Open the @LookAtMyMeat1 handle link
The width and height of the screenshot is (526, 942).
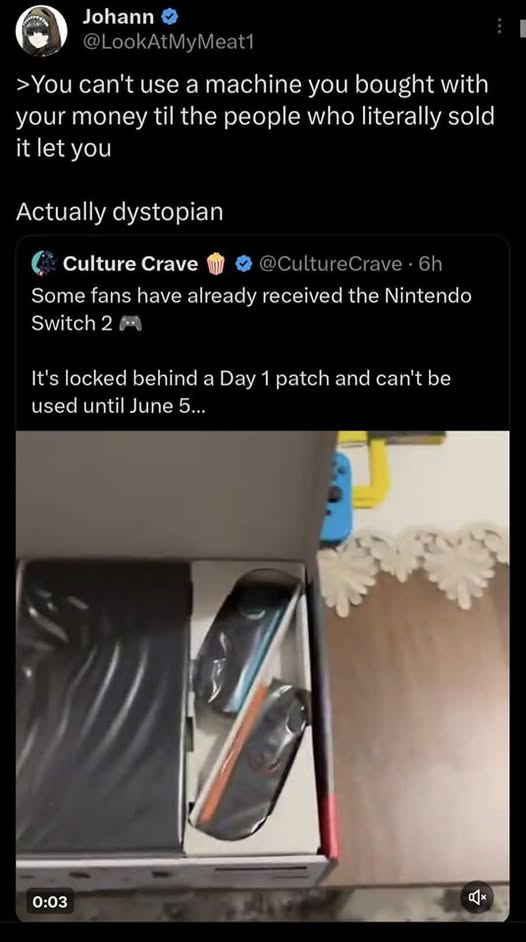169,43
